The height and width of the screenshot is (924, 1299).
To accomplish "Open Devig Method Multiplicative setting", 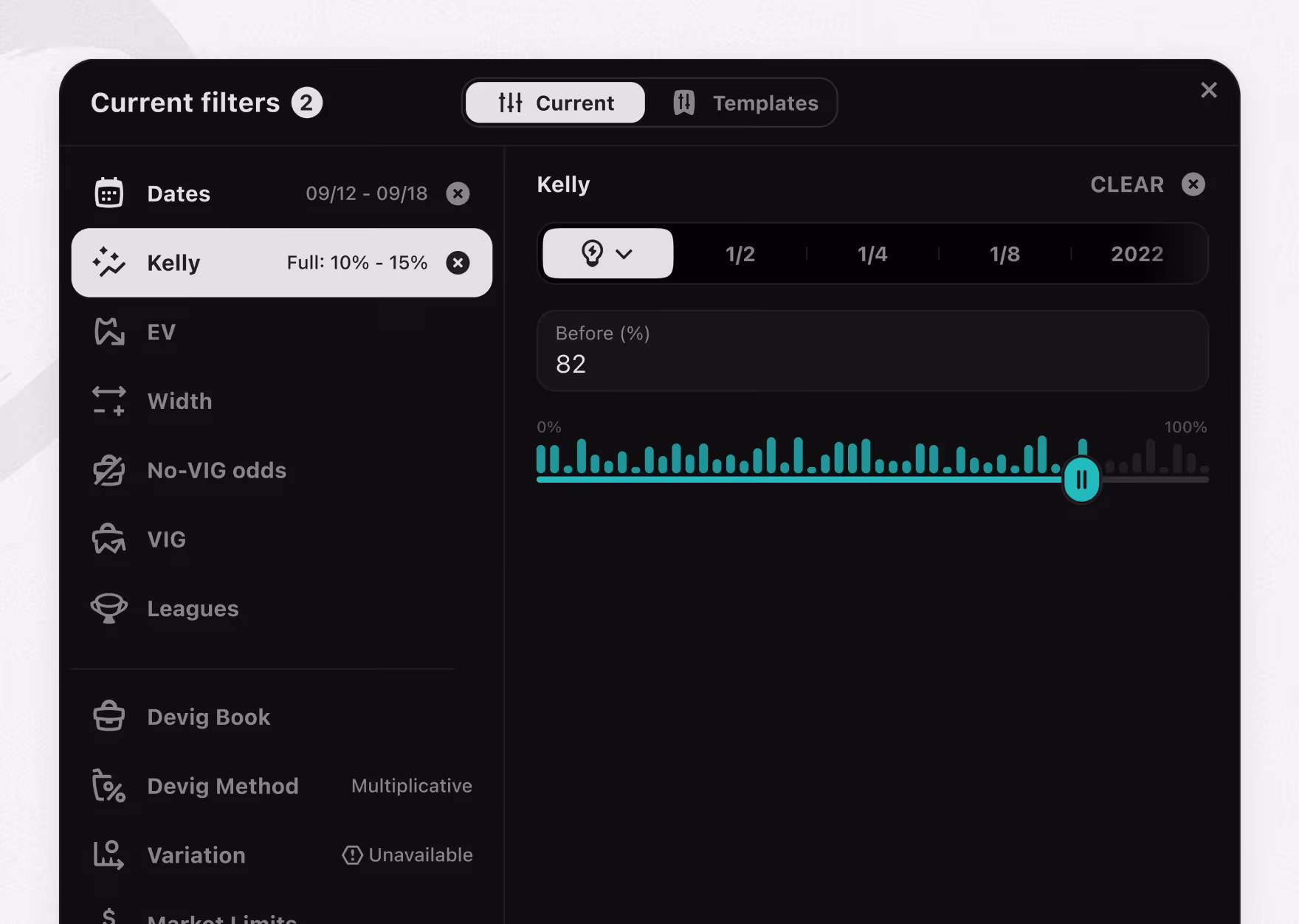I will (x=281, y=786).
